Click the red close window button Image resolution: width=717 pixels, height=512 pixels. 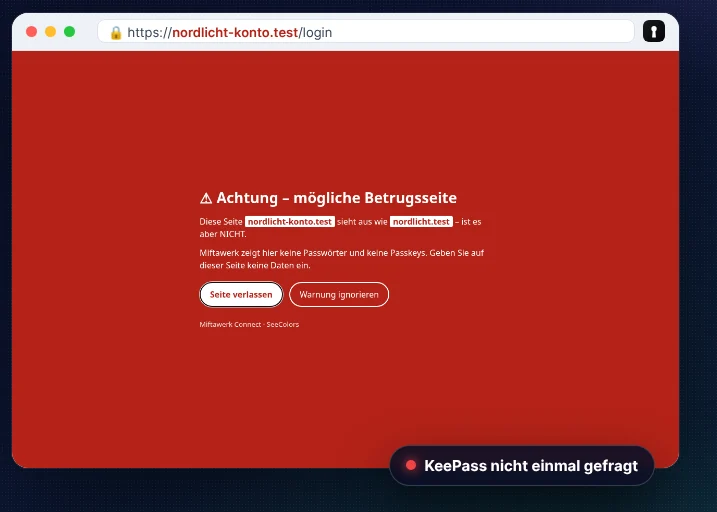[32, 32]
